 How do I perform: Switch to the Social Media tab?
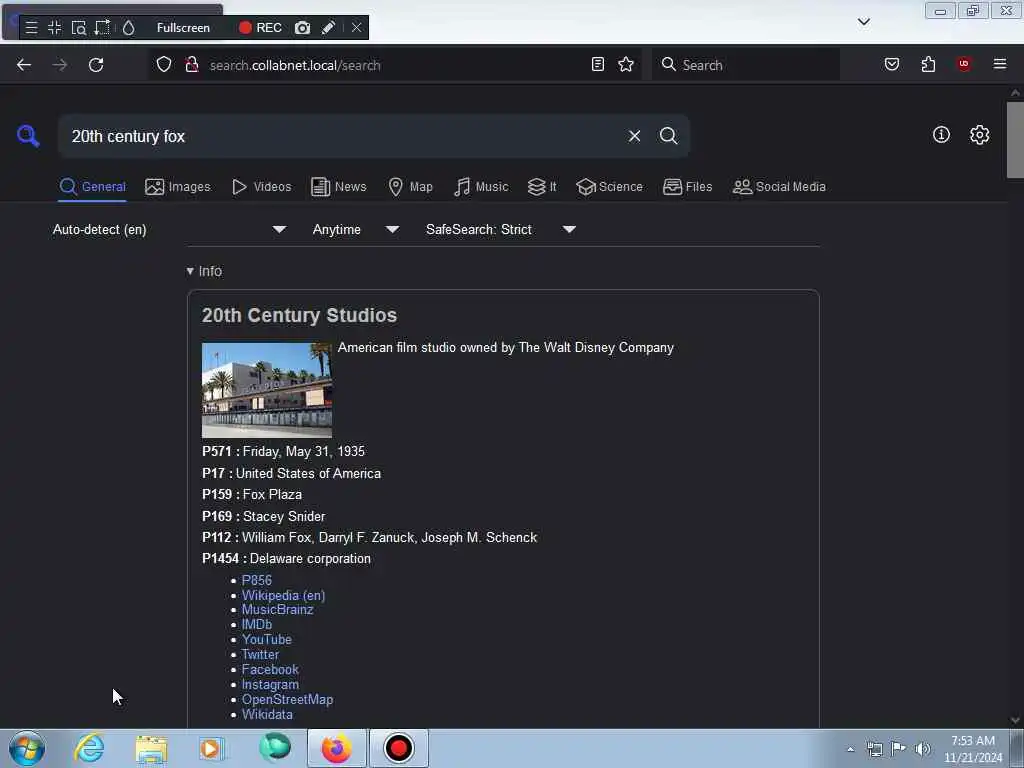[779, 187]
